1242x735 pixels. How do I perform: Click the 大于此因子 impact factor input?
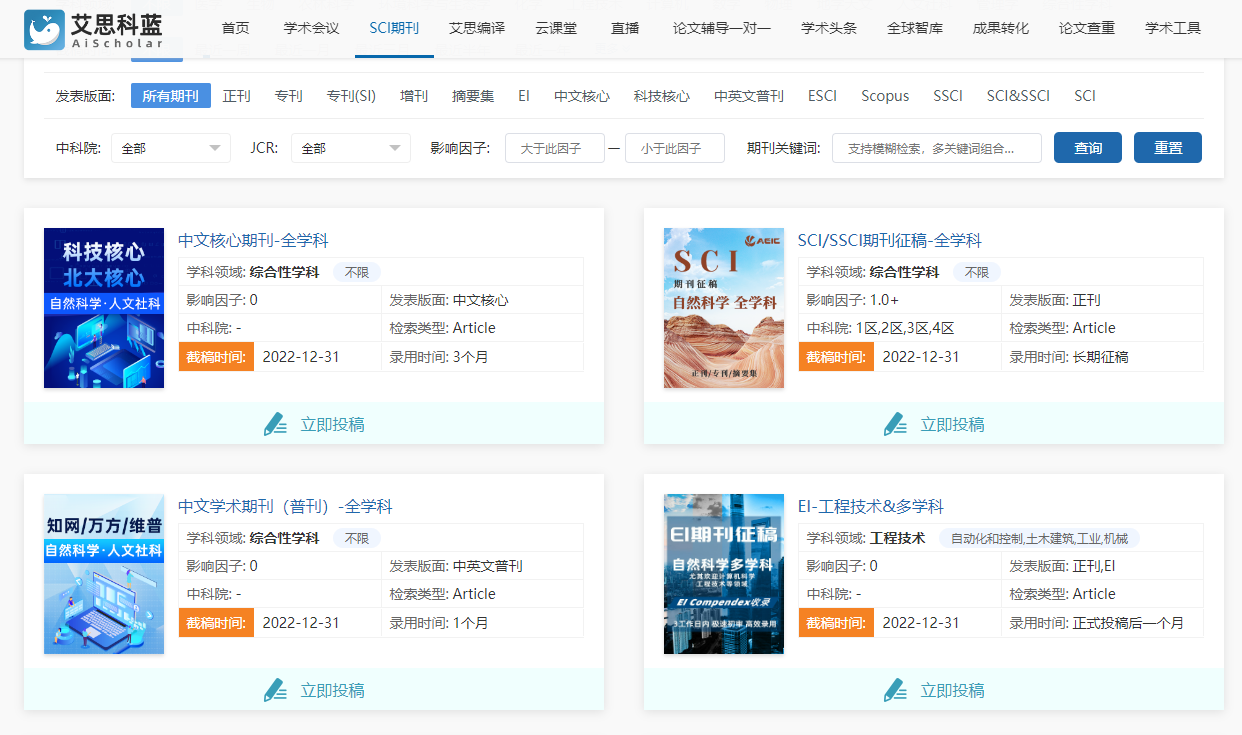[x=554, y=147]
